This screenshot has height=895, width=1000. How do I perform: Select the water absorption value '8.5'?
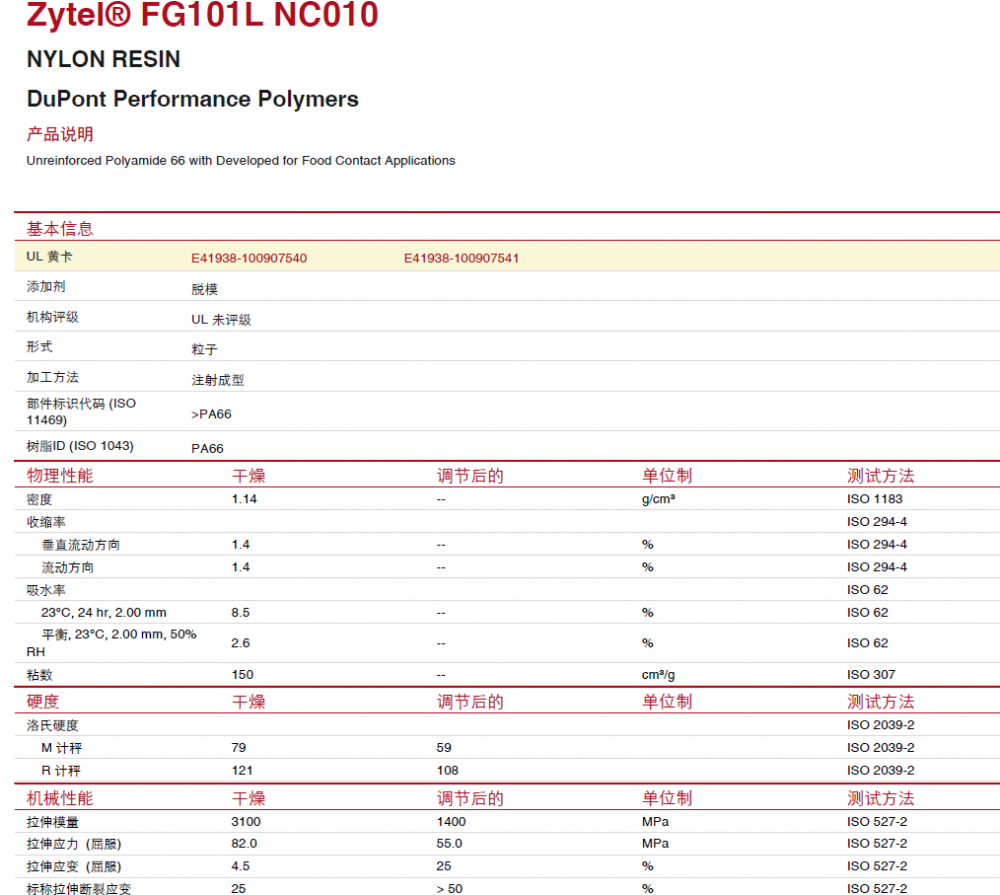(240, 612)
